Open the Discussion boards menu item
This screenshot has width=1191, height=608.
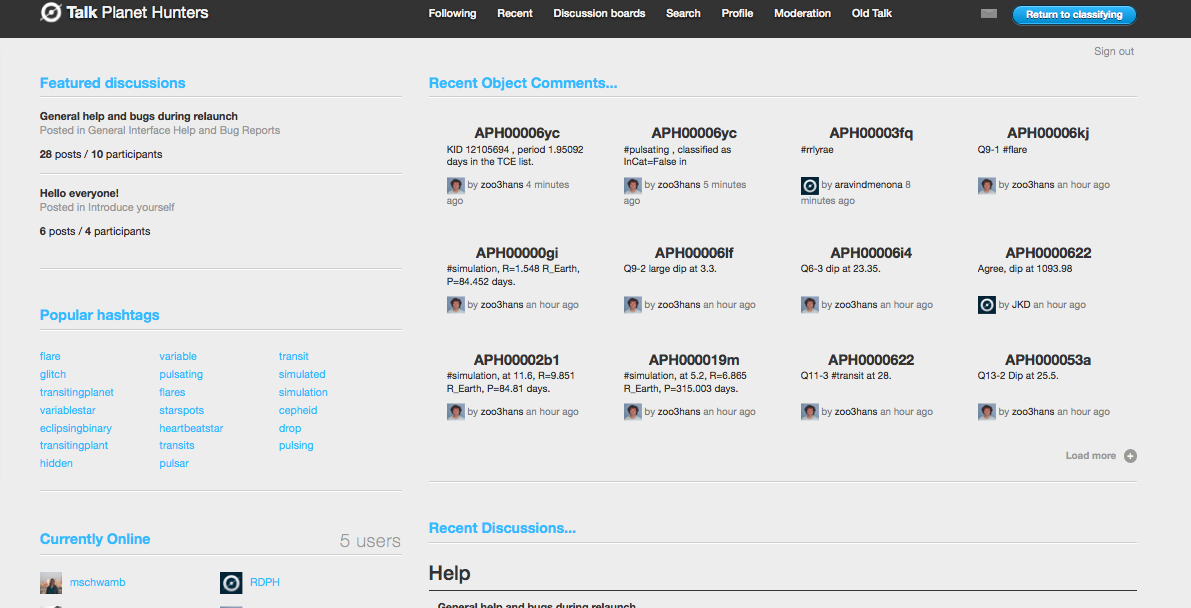(599, 13)
